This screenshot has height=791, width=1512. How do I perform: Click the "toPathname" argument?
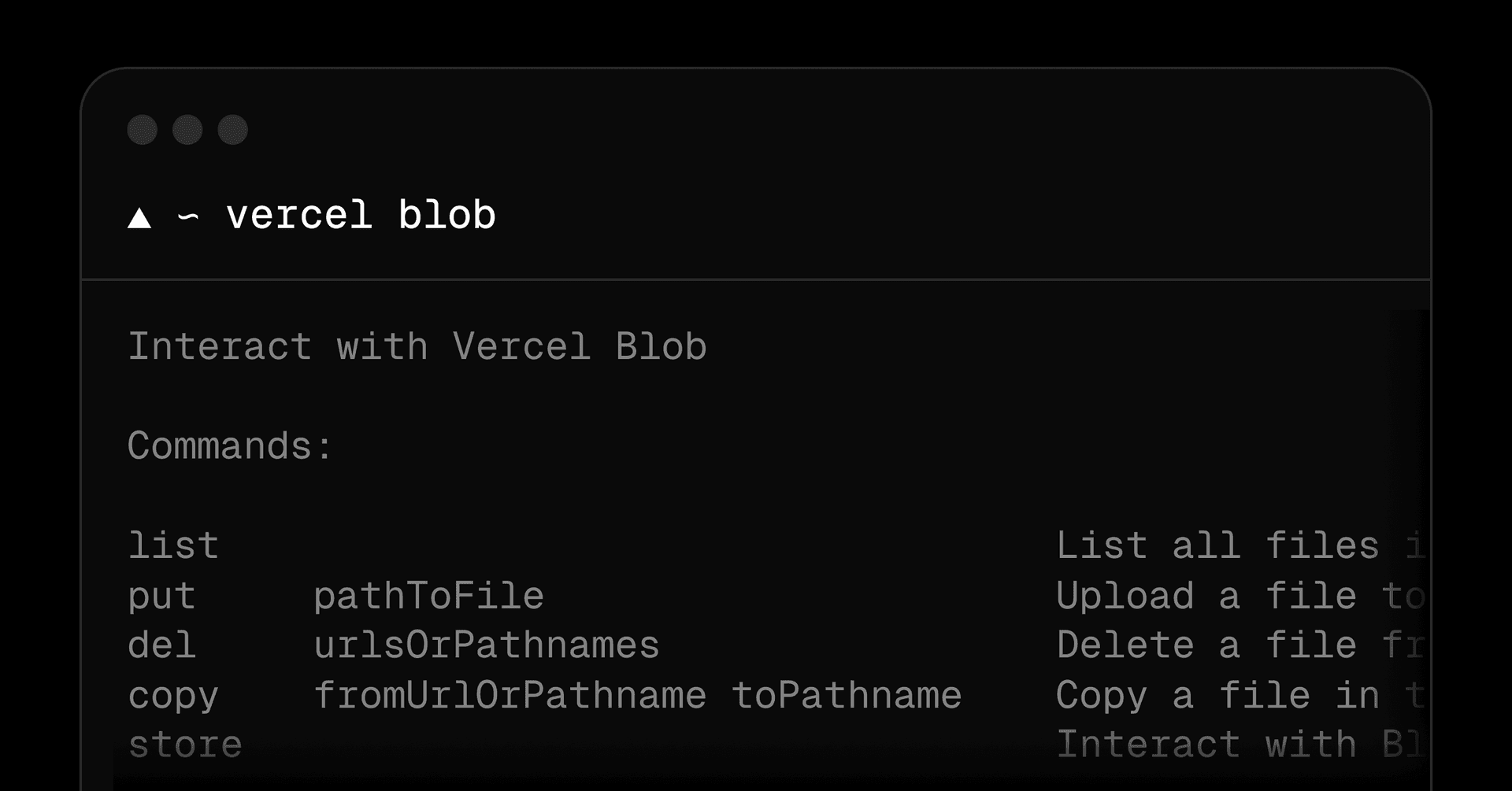847,696
